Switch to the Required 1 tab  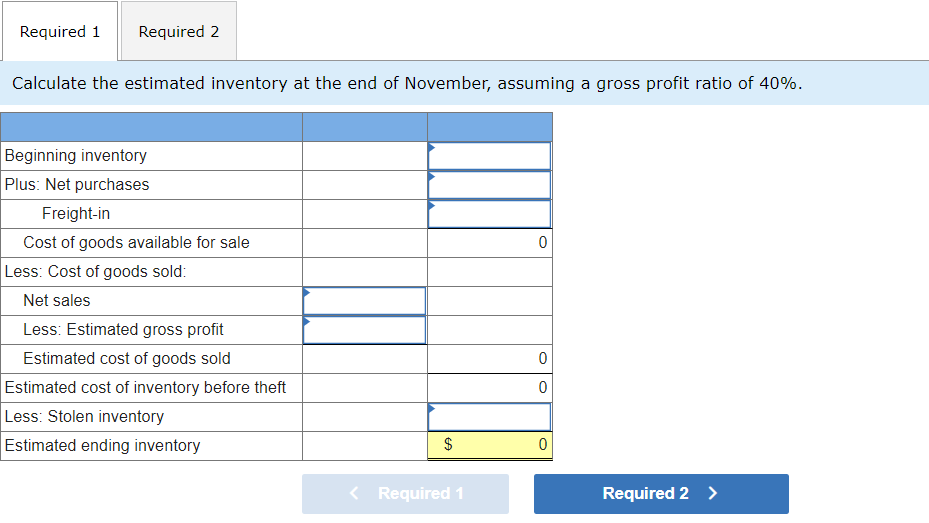60,32
